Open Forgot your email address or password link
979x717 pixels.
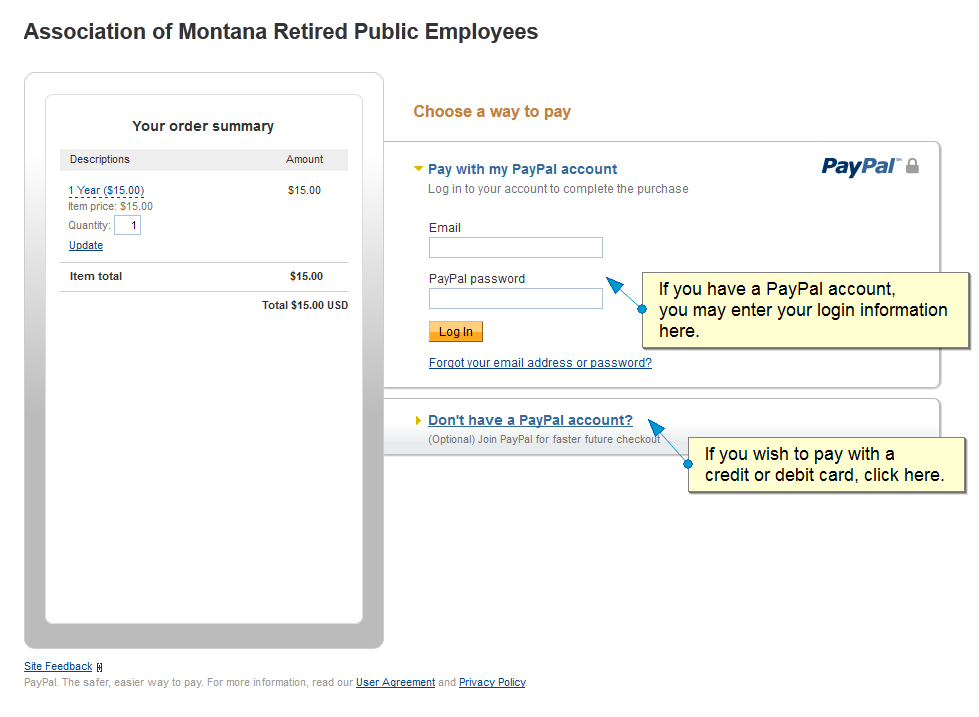point(540,363)
